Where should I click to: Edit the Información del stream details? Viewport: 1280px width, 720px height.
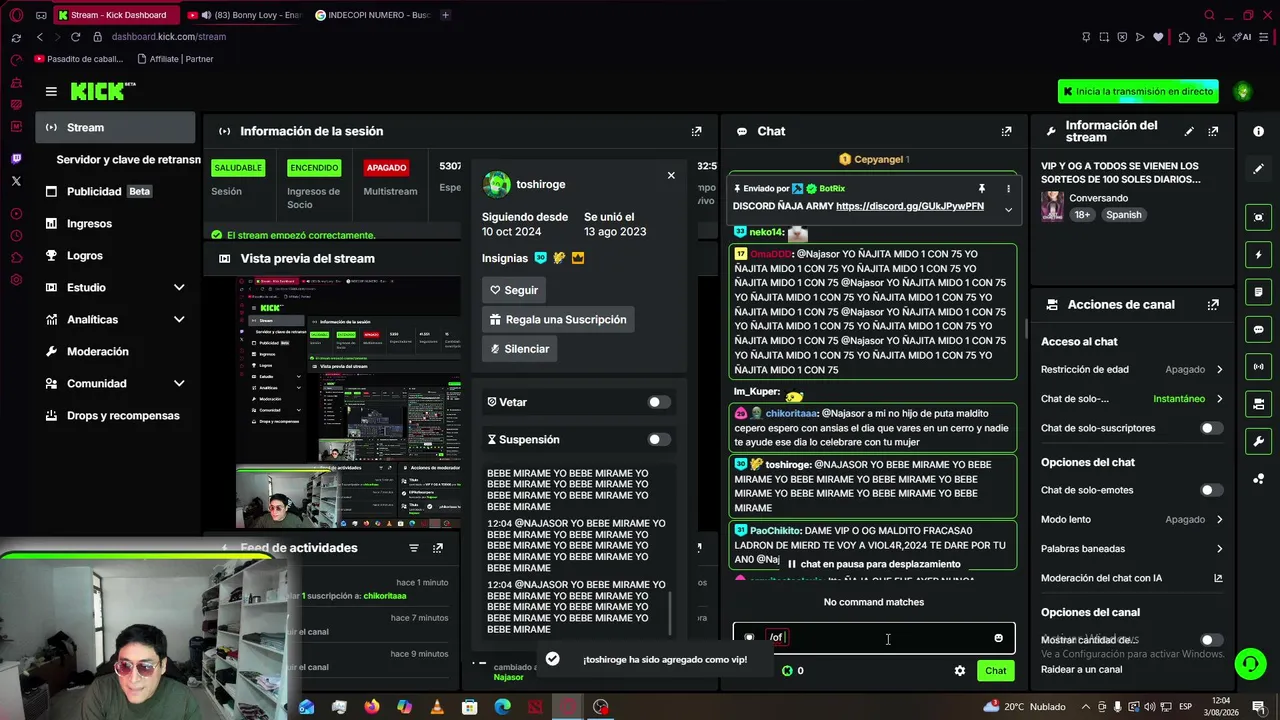point(1189,131)
